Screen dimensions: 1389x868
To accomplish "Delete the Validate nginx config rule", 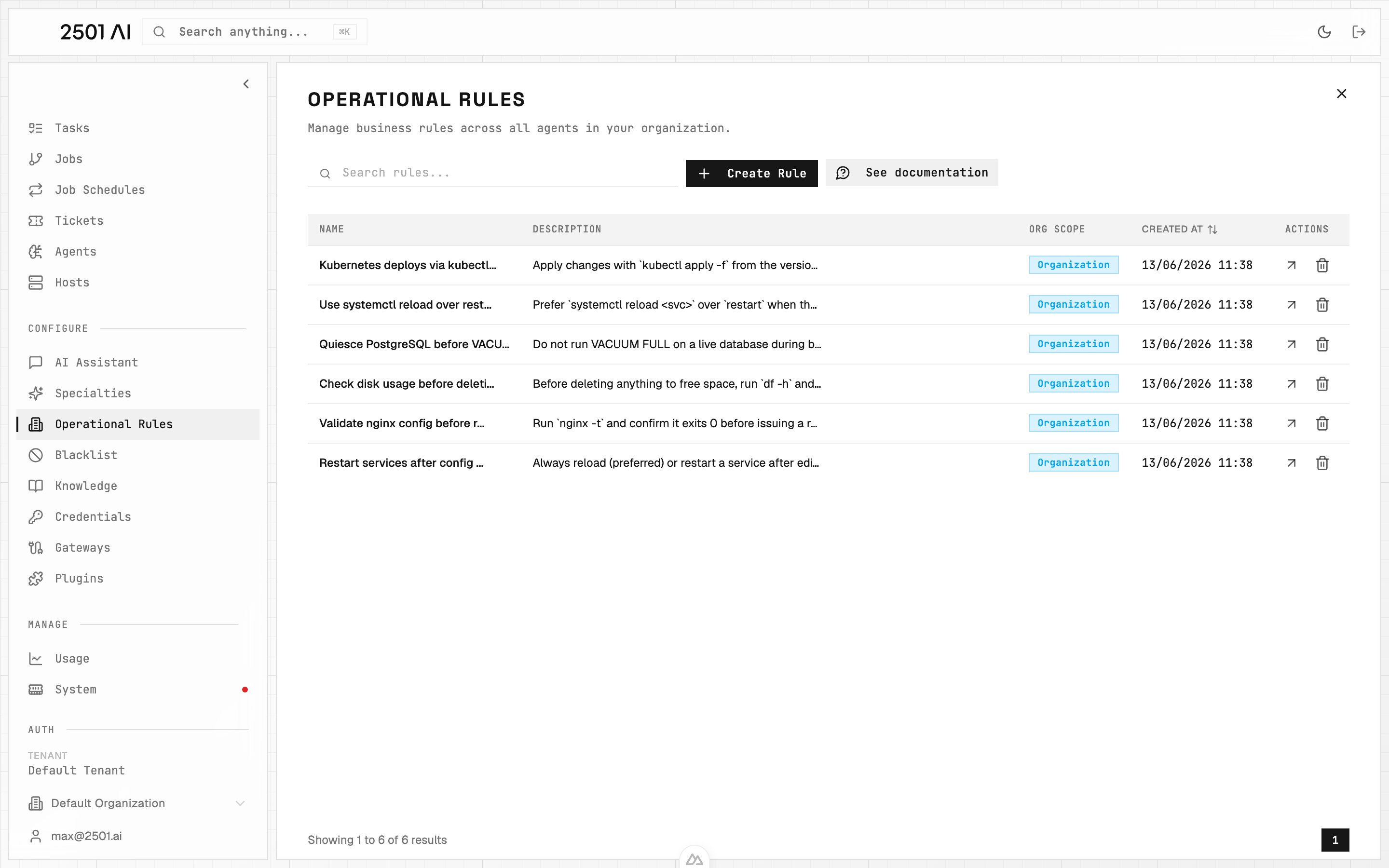I will (1322, 424).
